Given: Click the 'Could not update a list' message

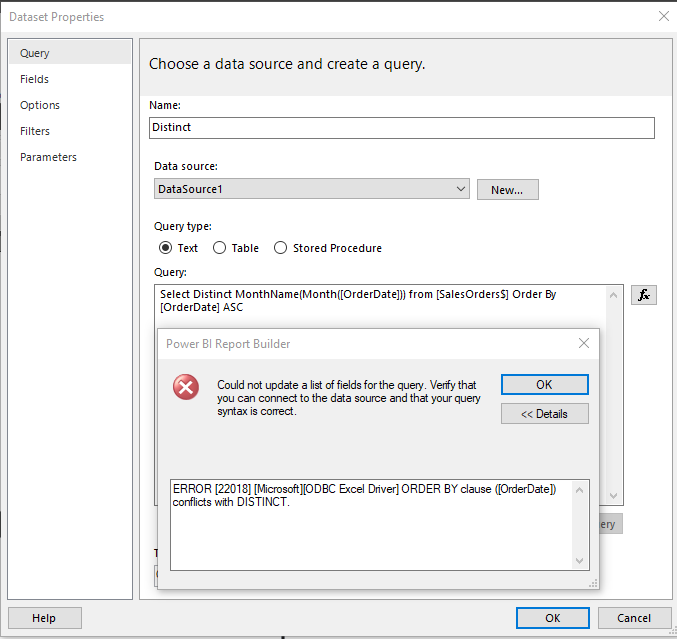Looking at the screenshot, I should pyautogui.click(x=348, y=398).
